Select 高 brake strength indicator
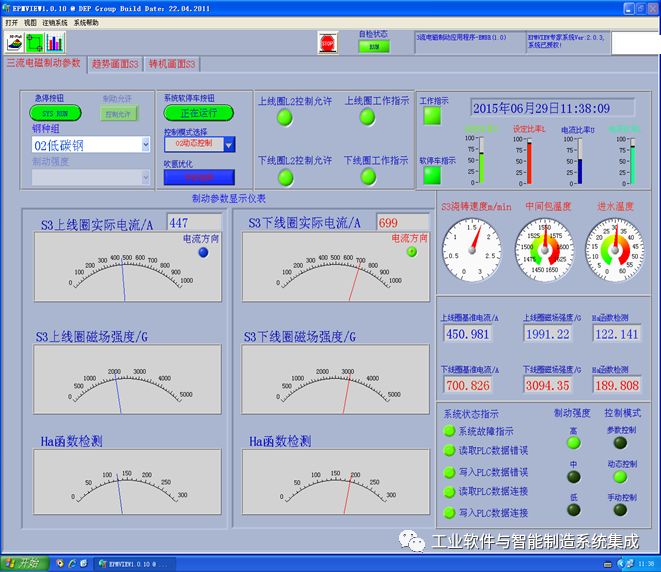This screenshot has width=661, height=572. pyautogui.click(x=574, y=443)
